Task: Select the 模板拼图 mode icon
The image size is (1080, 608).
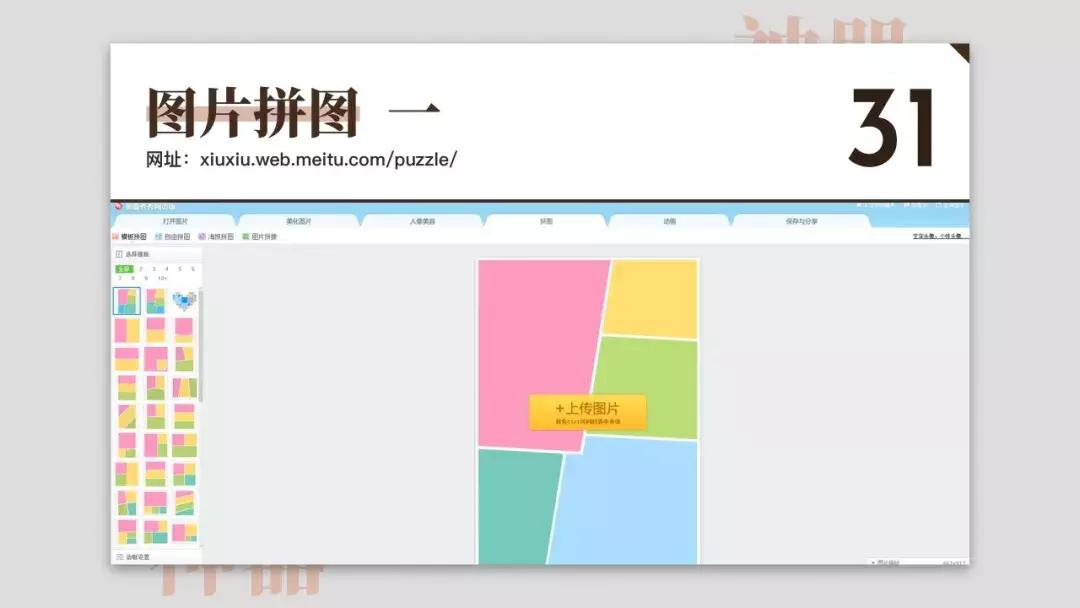Action: [x=115, y=237]
